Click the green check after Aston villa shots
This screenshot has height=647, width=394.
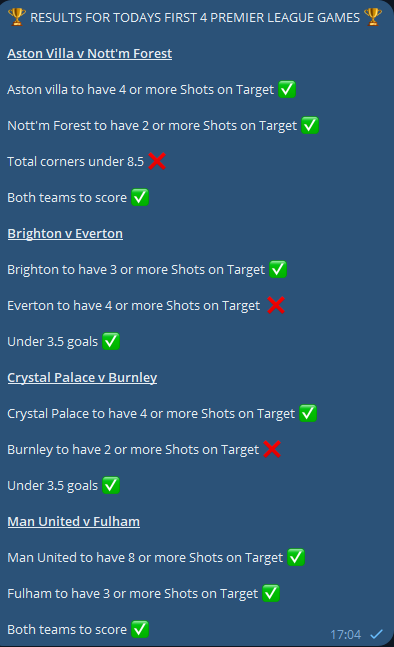(287, 90)
